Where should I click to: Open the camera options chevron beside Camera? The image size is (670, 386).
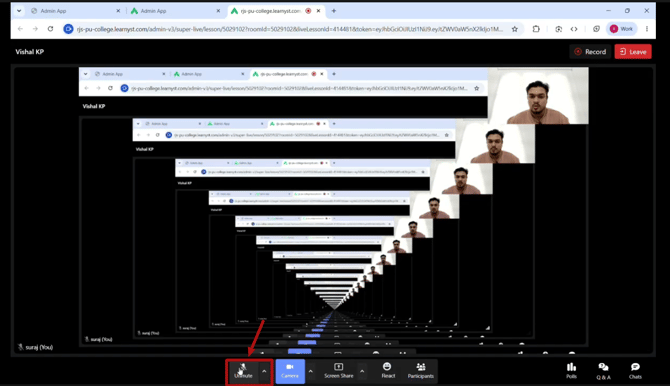pos(311,371)
